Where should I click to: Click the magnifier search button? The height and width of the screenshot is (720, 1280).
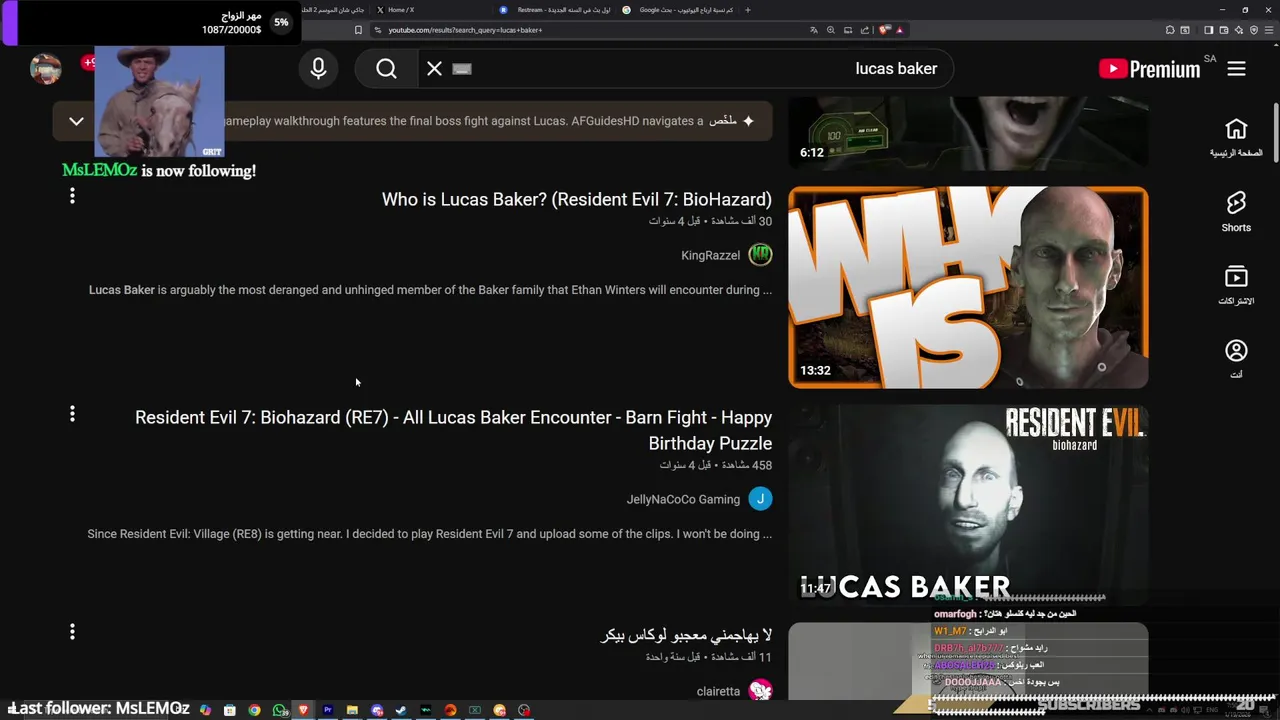pyautogui.click(x=387, y=68)
